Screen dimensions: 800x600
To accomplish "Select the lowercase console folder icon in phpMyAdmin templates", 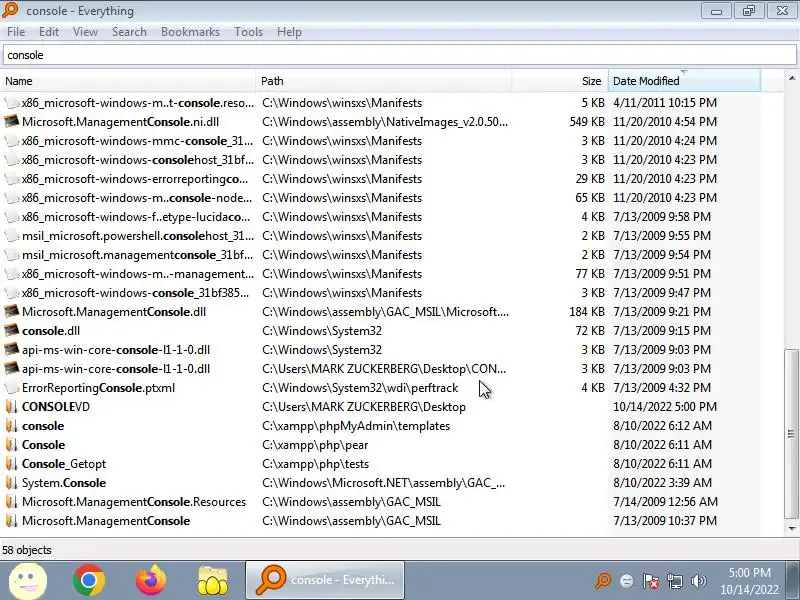I will coord(12,426).
